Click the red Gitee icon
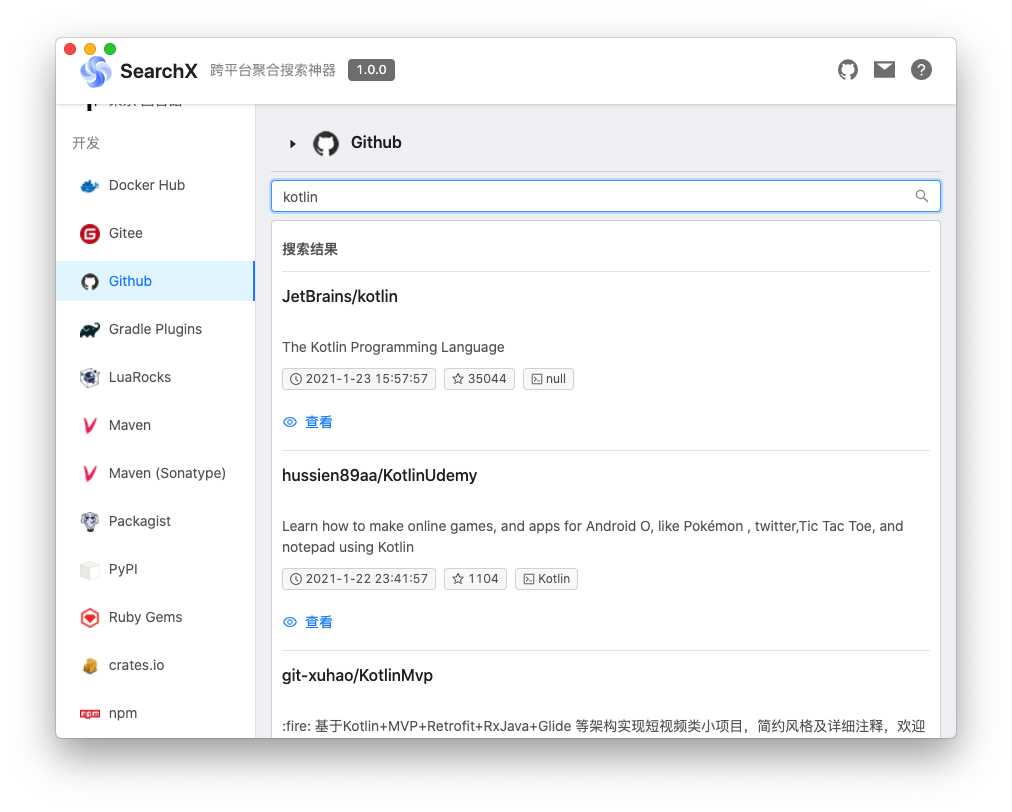Viewport: 1012px width, 812px height. click(x=90, y=234)
